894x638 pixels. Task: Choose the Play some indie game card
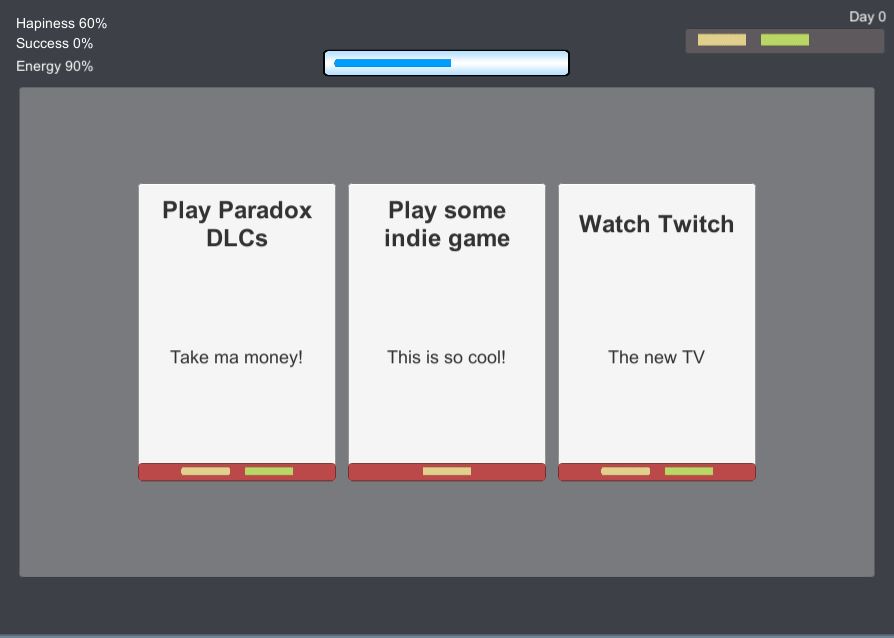click(x=446, y=332)
